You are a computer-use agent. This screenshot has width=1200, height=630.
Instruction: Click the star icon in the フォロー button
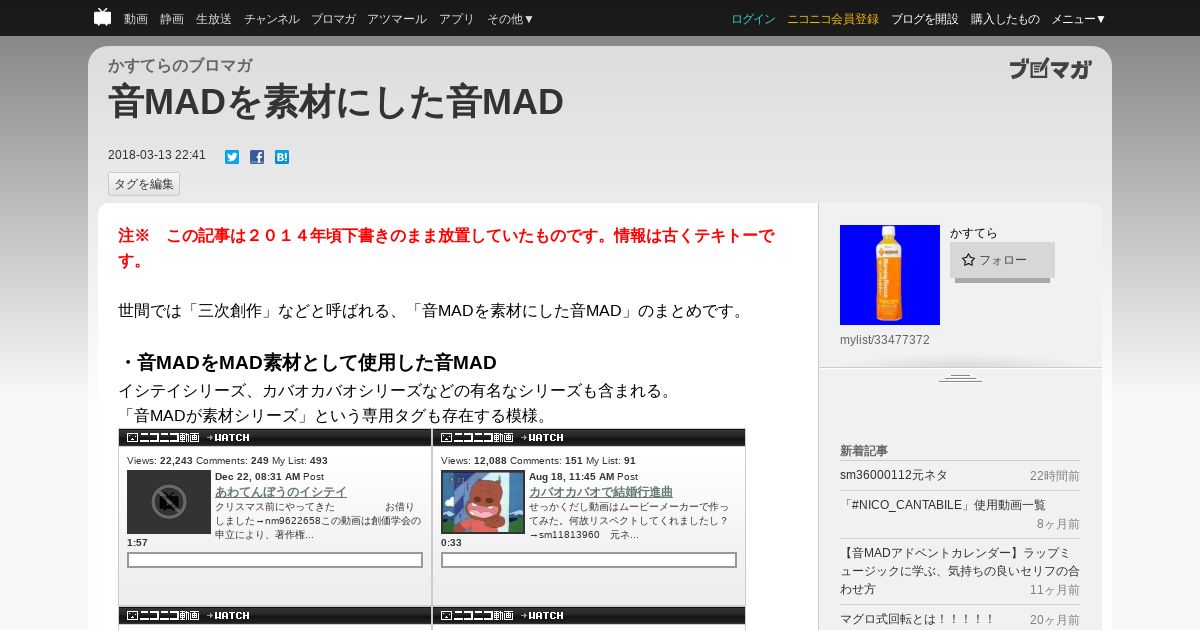click(x=968, y=260)
